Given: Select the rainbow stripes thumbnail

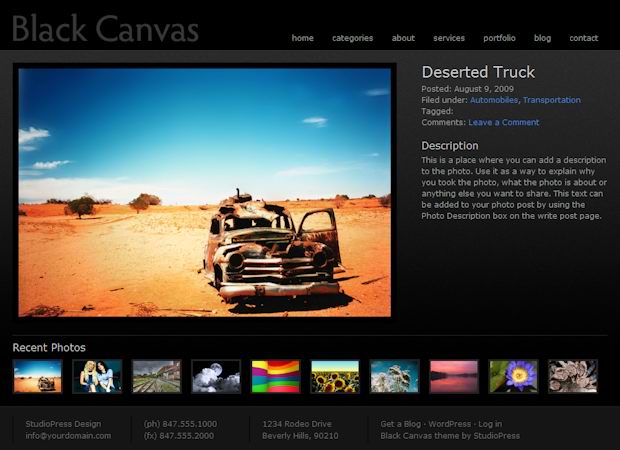Looking at the screenshot, I should [x=276, y=376].
